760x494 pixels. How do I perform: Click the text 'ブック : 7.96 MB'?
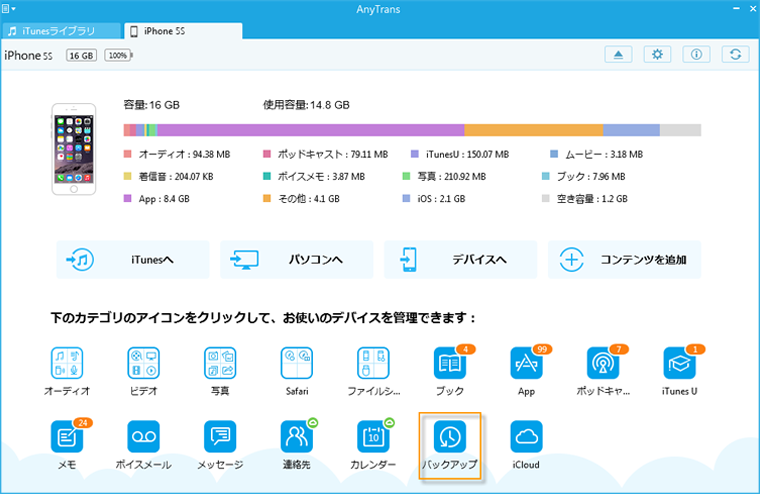point(591,176)
